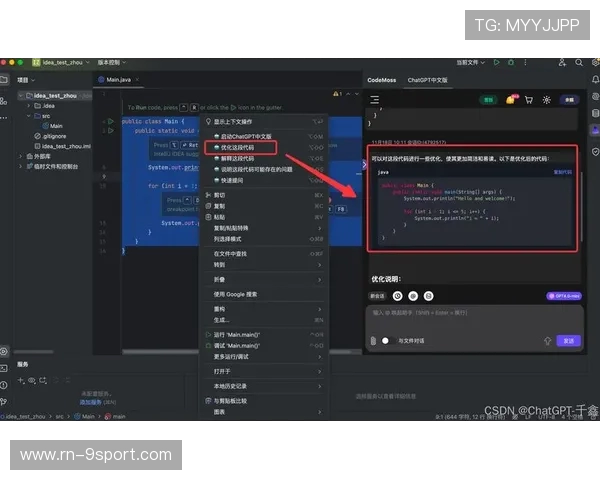This screenshot has width=600, height=480.
Task: Switch to the ChatGPT中文版 tab
Action: [427, 79]
